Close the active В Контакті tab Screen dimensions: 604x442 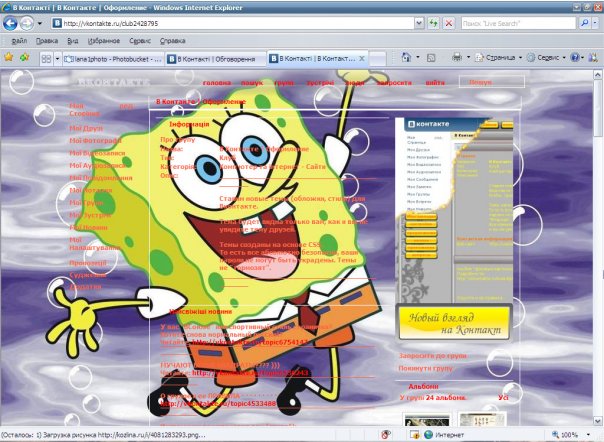click(362, 59)
